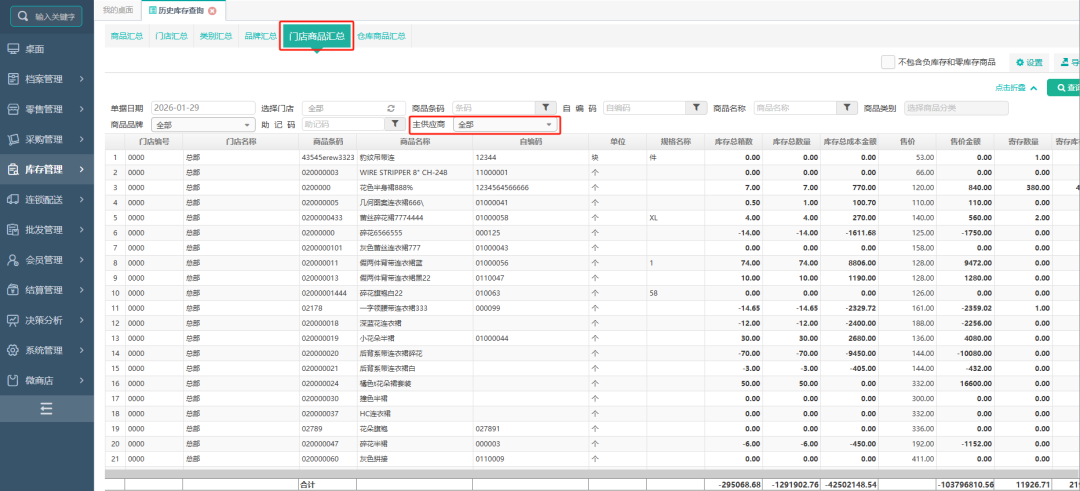Click the 采购管理 sidebar icon

tap(13, 140)
